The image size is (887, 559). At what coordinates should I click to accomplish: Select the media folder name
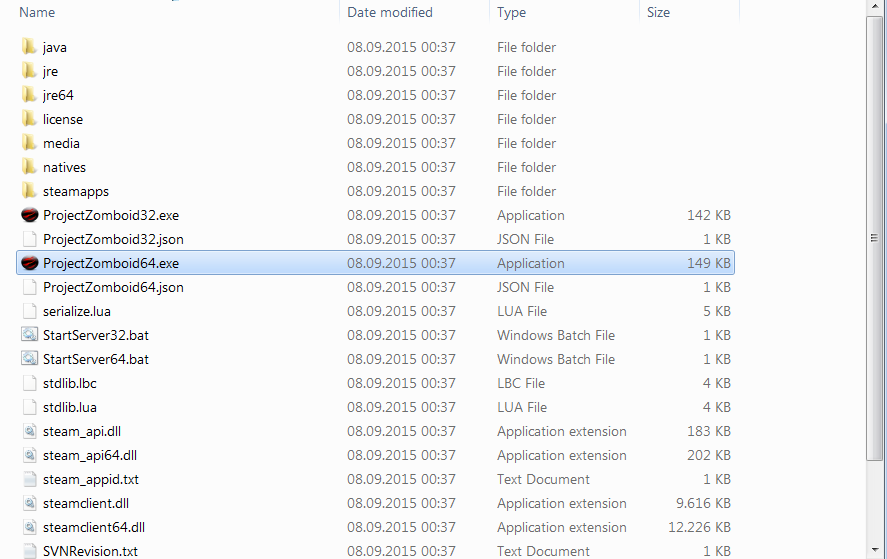coord(61,143)
